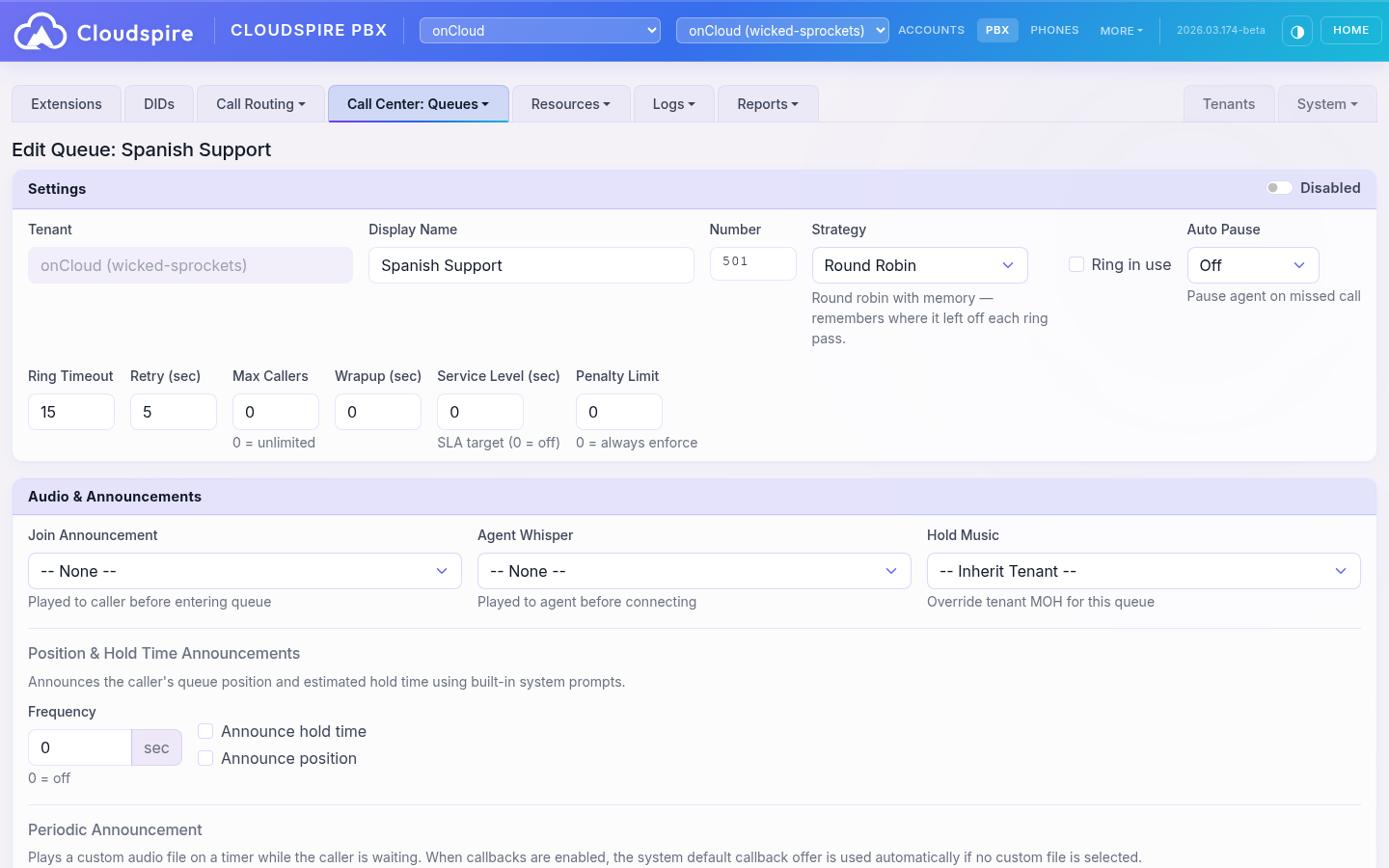
Task: Click the ACCOUNTS link in the header
Action: [931, 30]
